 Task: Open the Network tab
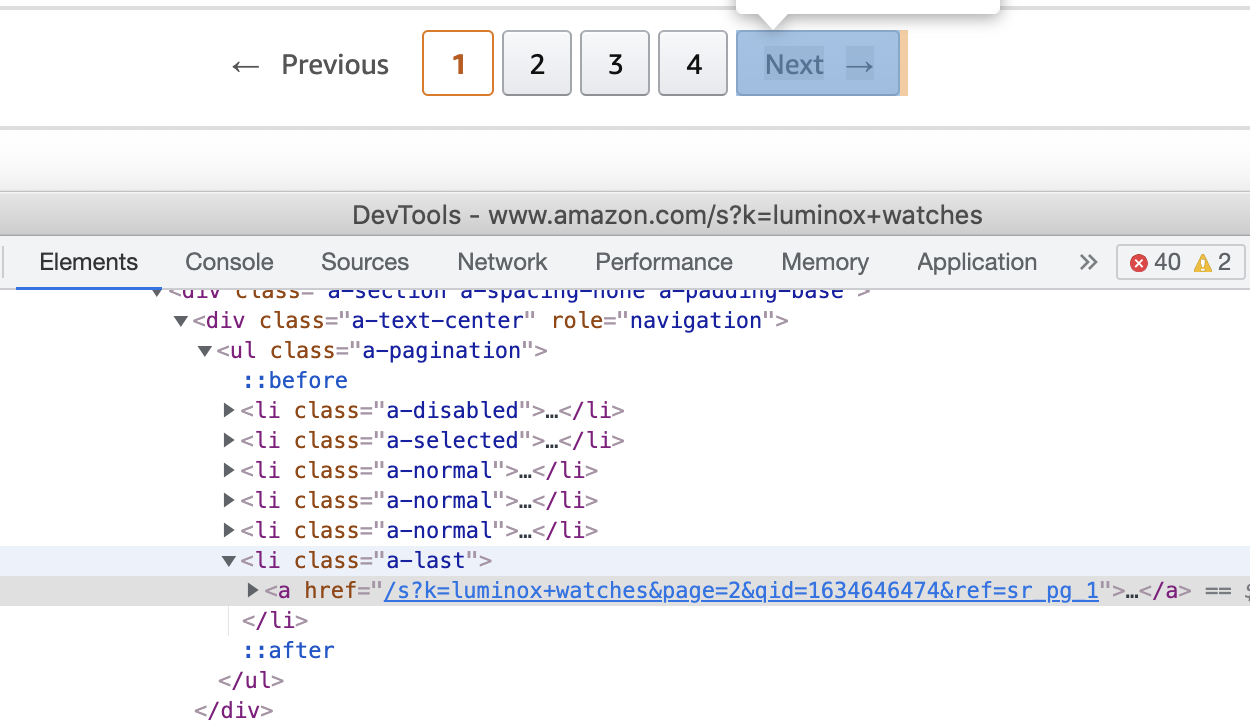(502, 262)
